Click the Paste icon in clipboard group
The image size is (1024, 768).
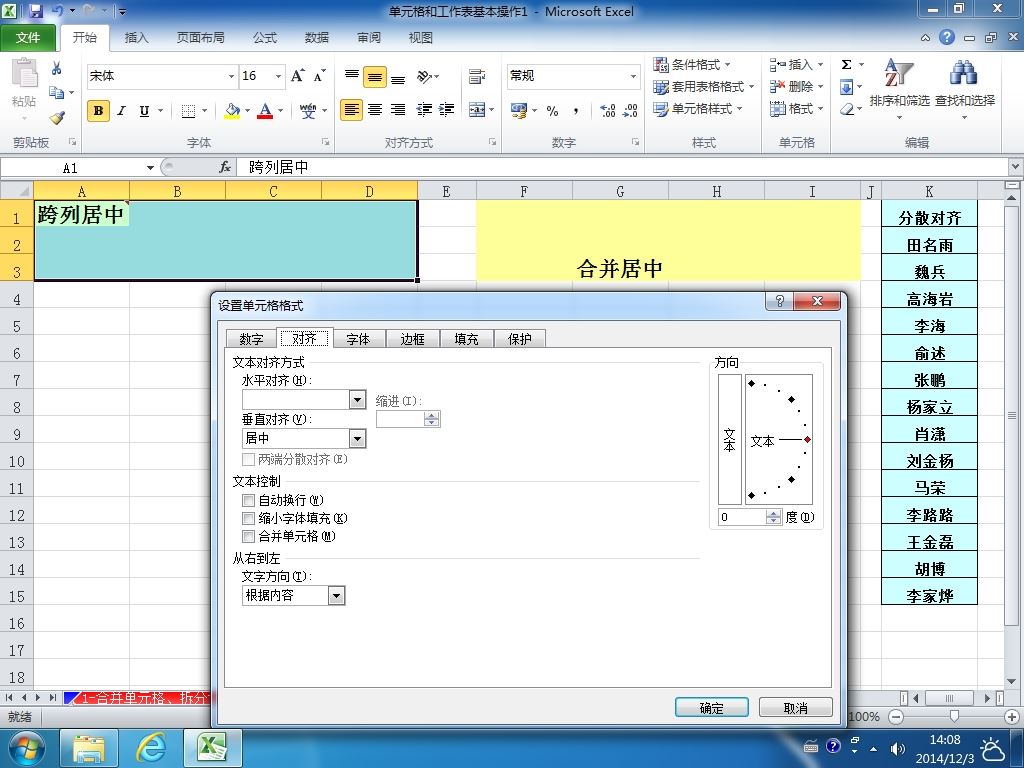pyautogui.click(x=24, y=74)
